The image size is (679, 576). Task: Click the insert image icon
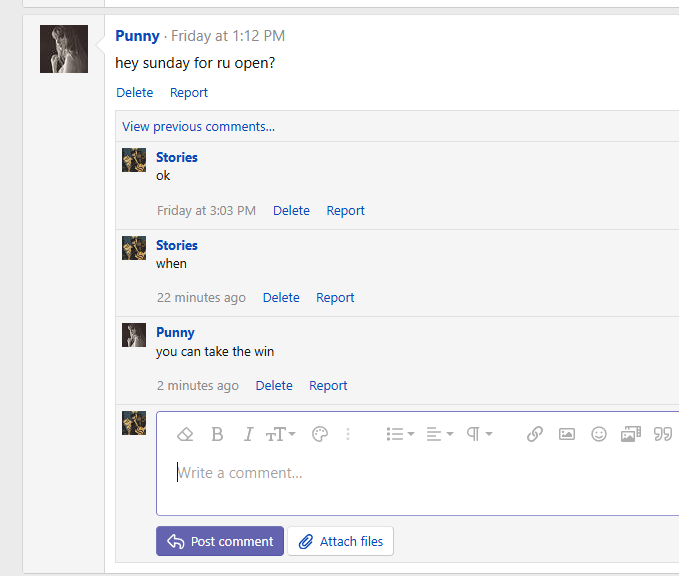coord(567,434)
